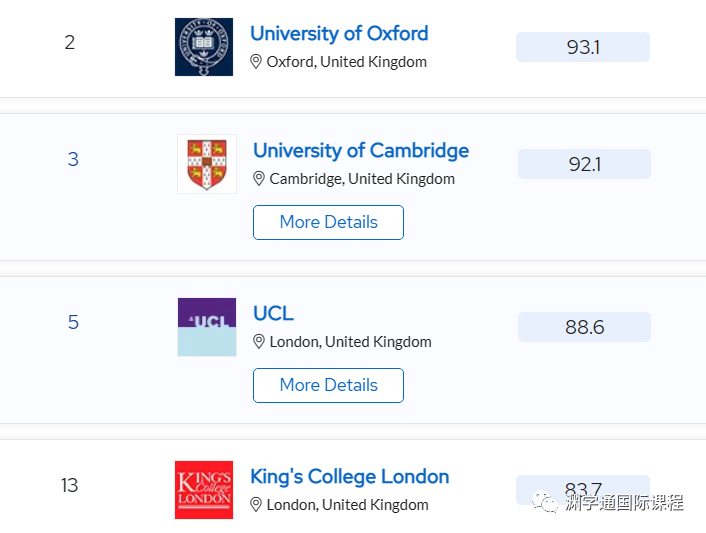This screenshot has height=533, width=706.
Task: Click the location pin under UCL
Action: [x=259, y=342]
